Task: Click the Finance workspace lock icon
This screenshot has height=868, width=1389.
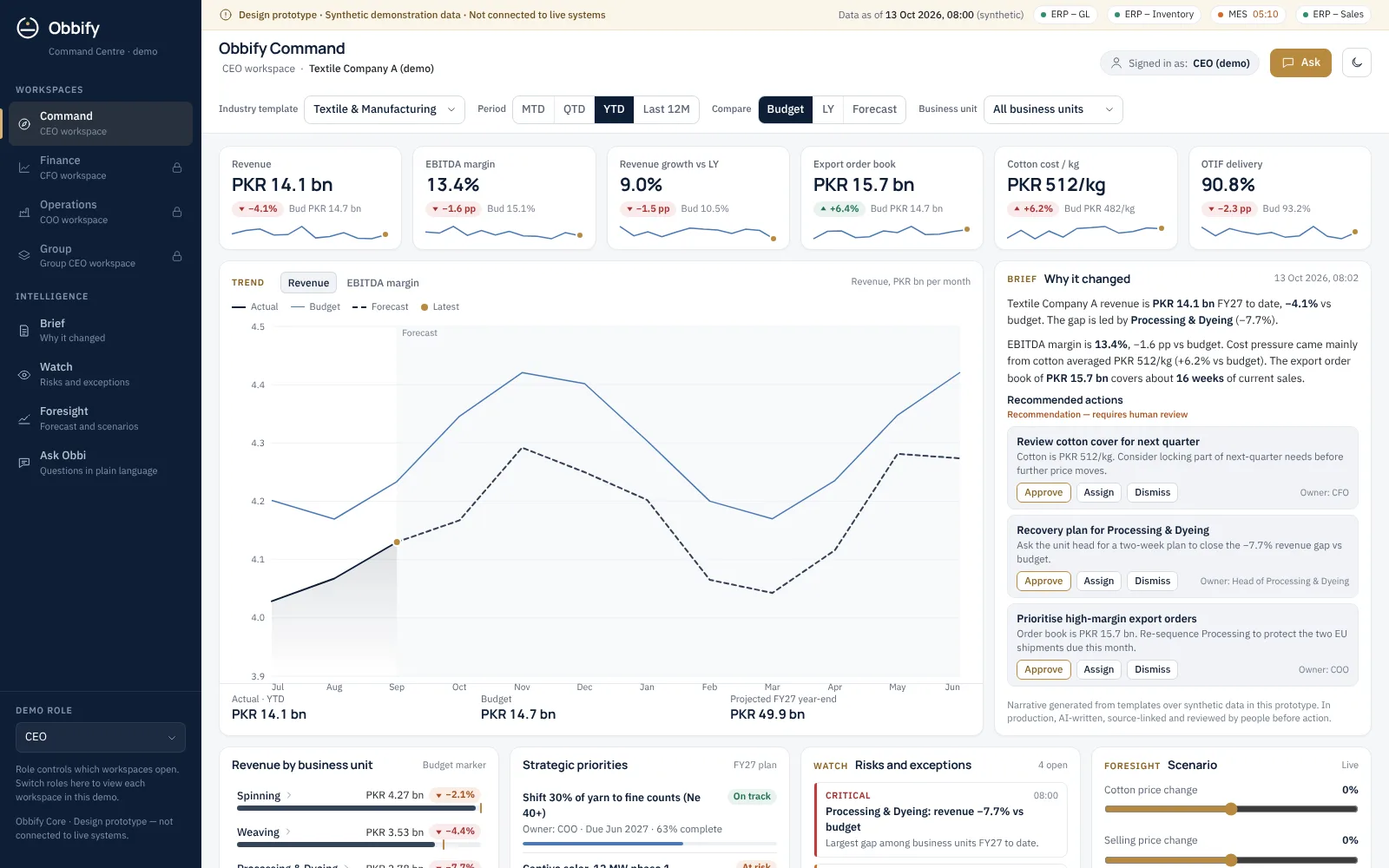Action: click(177, 168)
